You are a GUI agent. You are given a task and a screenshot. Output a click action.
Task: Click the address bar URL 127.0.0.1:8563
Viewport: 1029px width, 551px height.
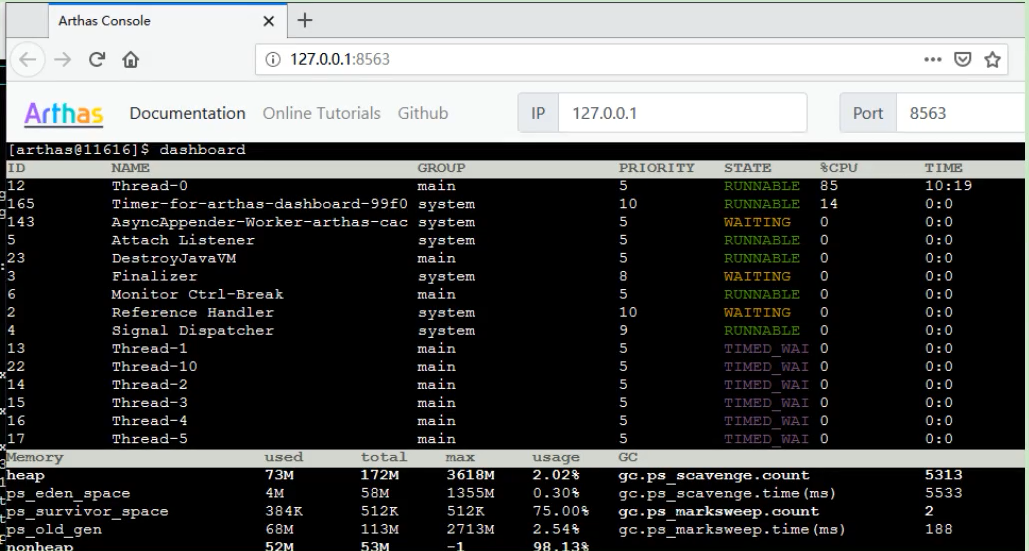click(x=340, y=60)
